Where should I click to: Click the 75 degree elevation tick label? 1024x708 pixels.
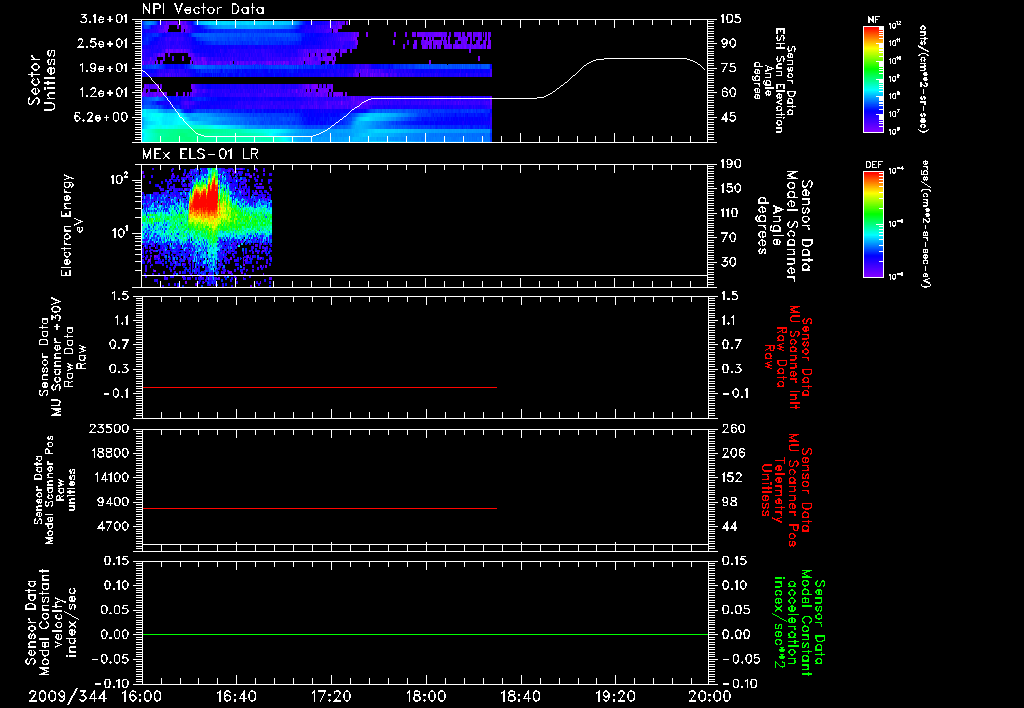[728, 68]
